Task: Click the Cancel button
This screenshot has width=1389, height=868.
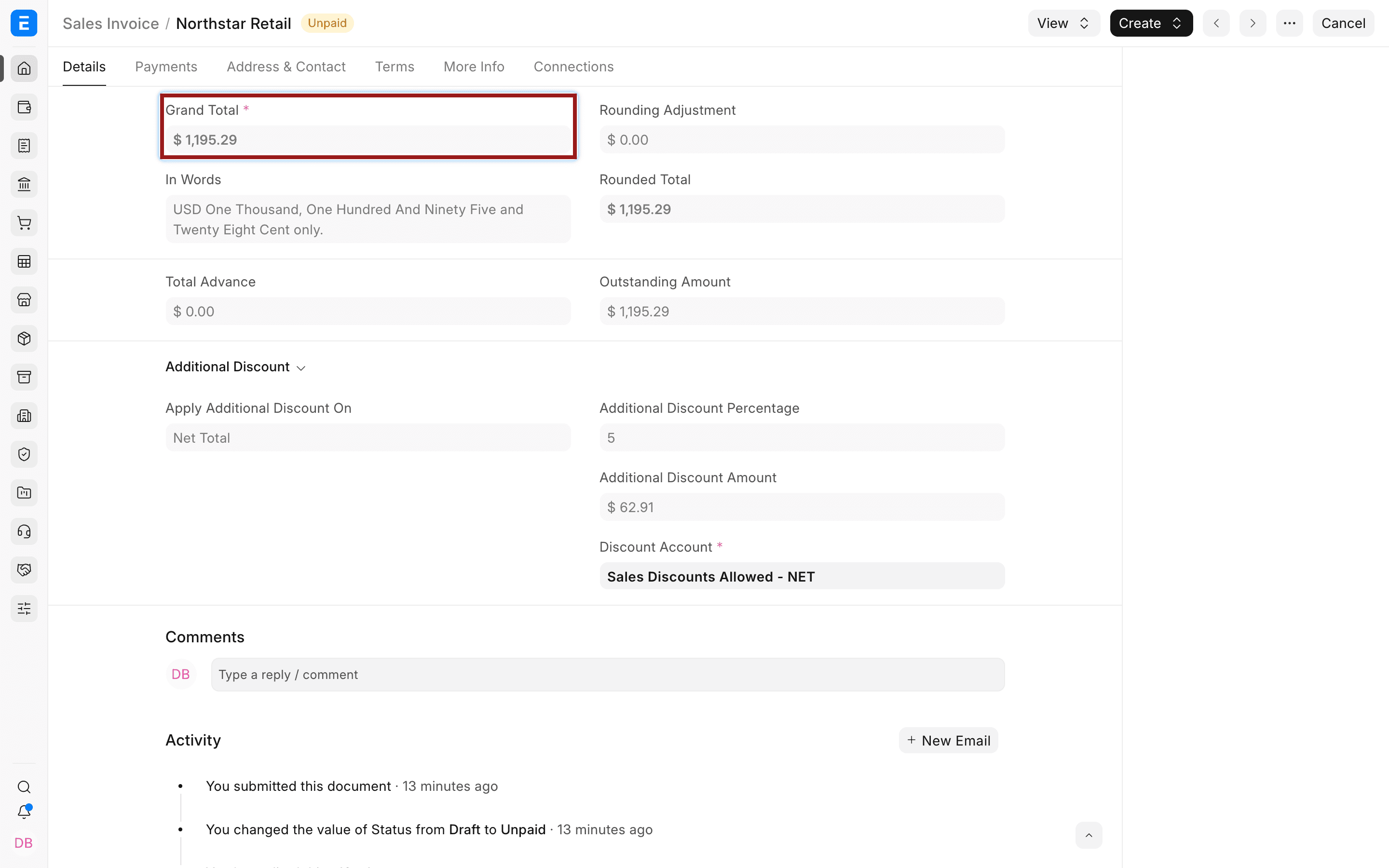Action: [x=1343, y=23]
